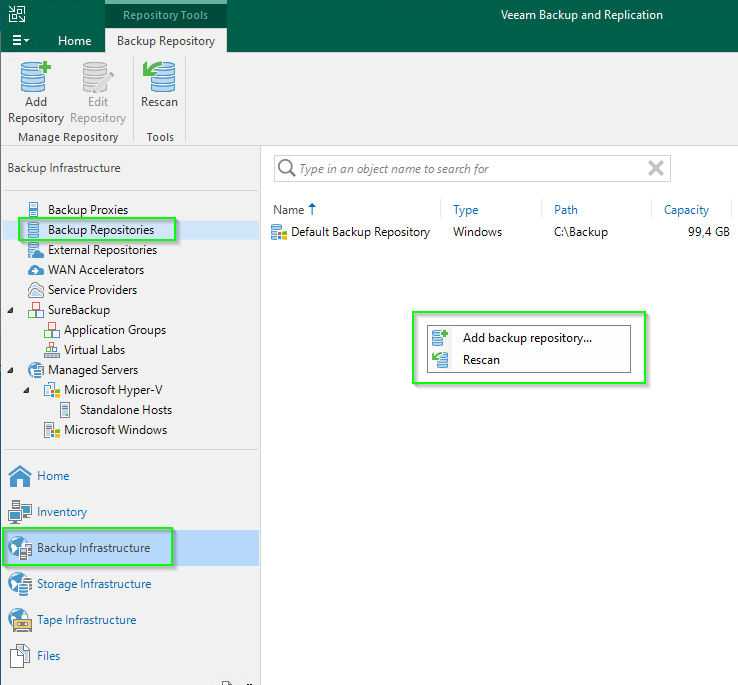This screenshot has width=738, height=685.
Task: Click the Tape Infrastructure view icon
Action: click(x=20, y=620)
